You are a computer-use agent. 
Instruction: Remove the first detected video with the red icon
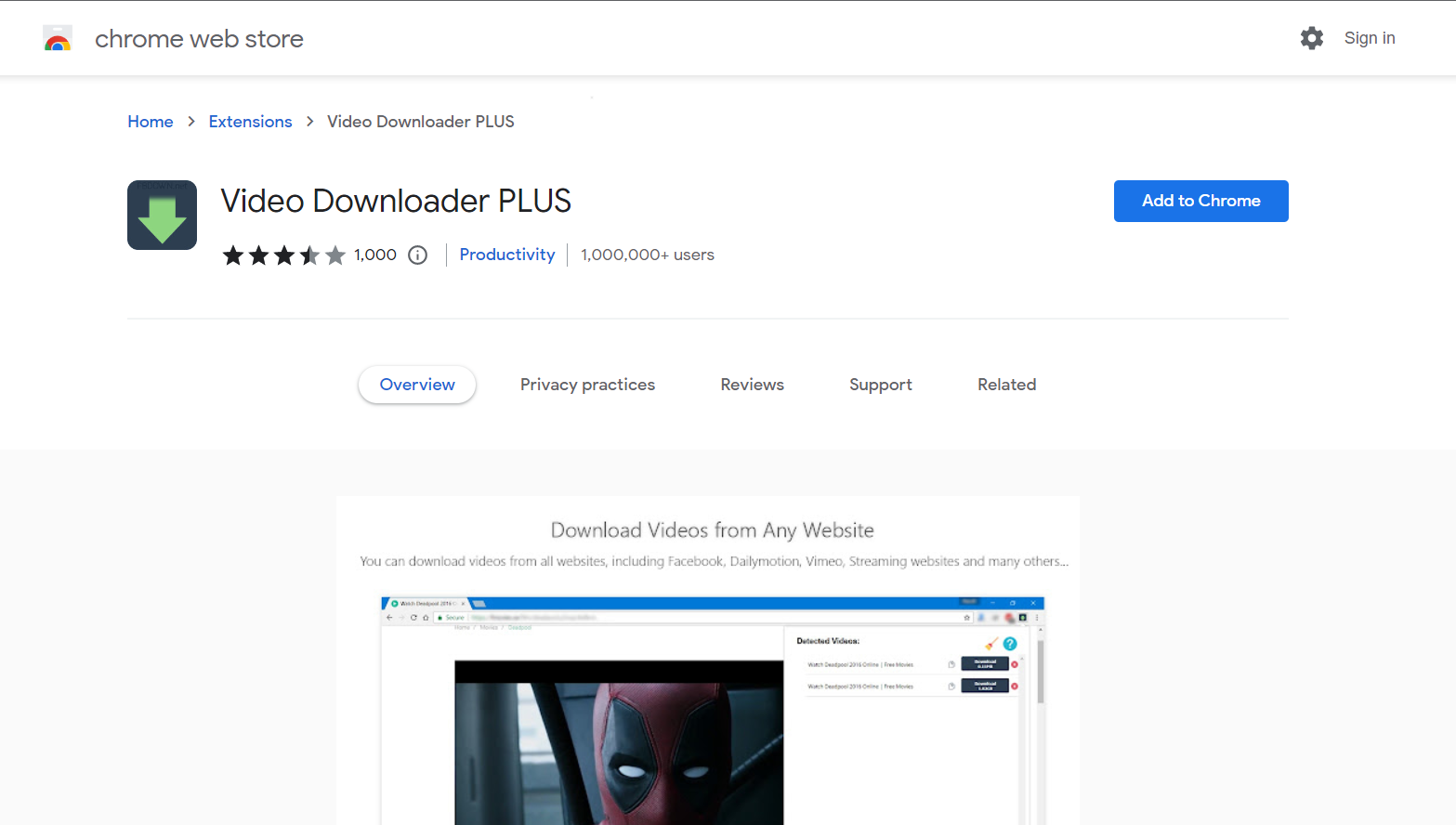click(x=1015, y=664)
